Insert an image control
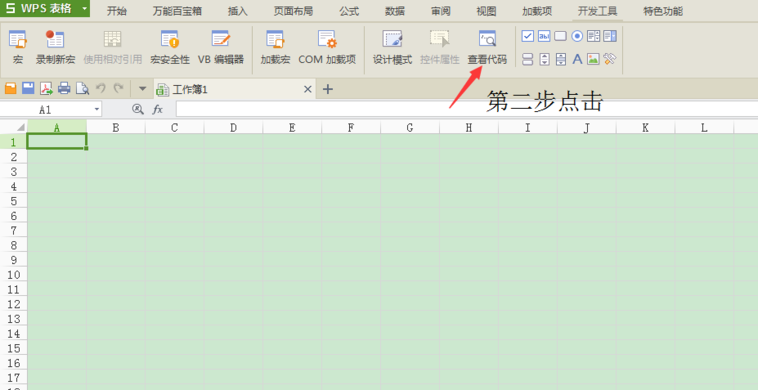This screenshot has height=390, width=758. (x=593, y=59)
